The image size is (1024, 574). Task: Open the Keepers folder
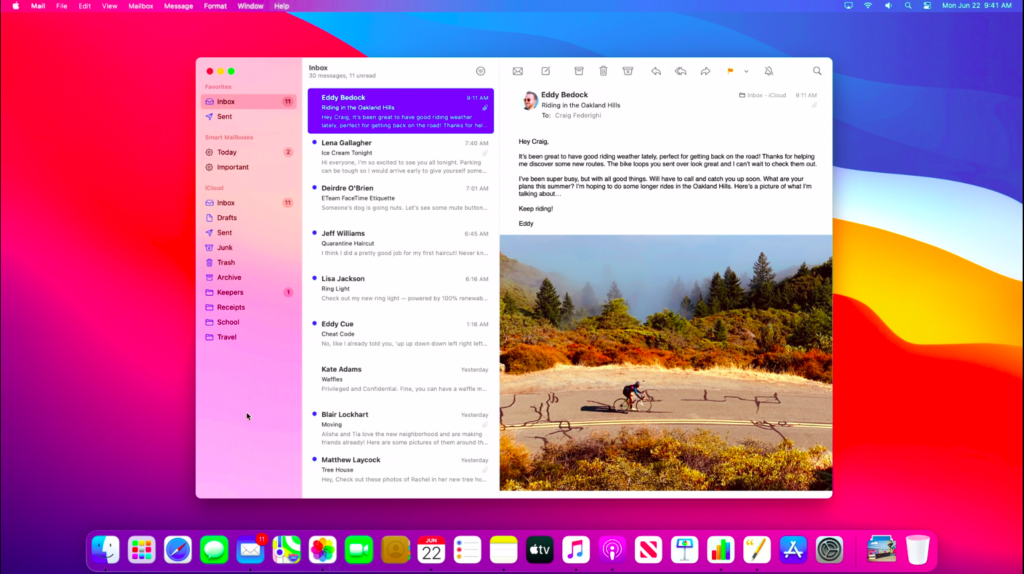coord(248,292)
